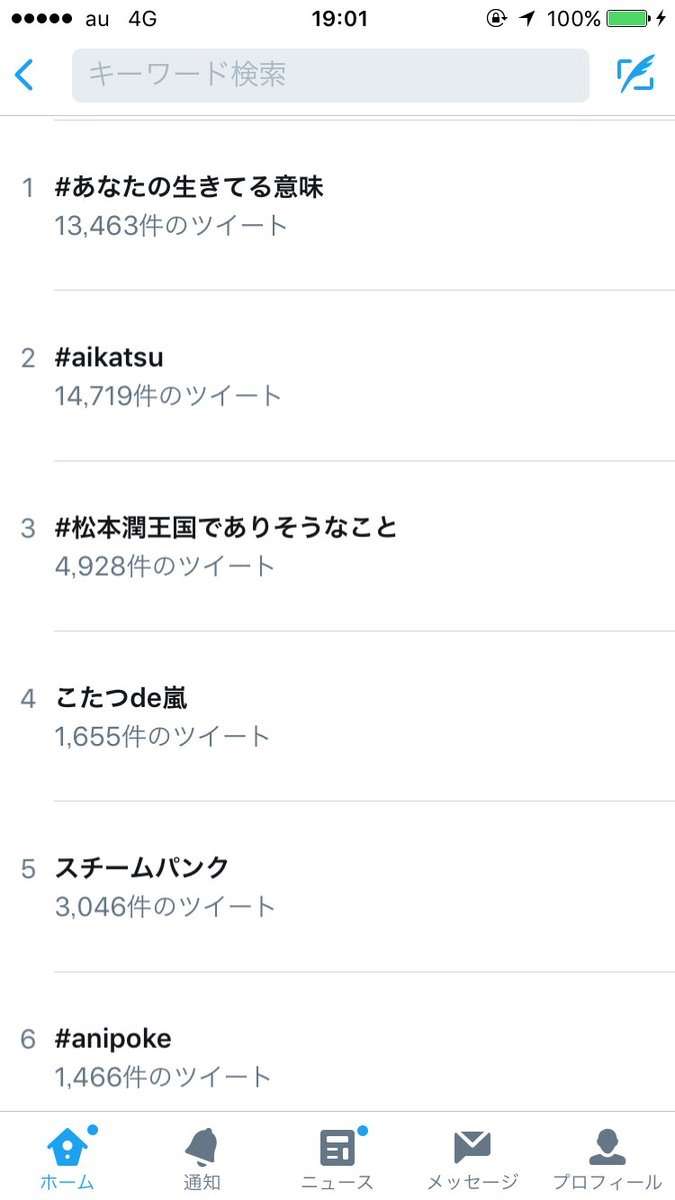Tap the back arrow icon
This screenshot has height=1200, width=675.
24,75
